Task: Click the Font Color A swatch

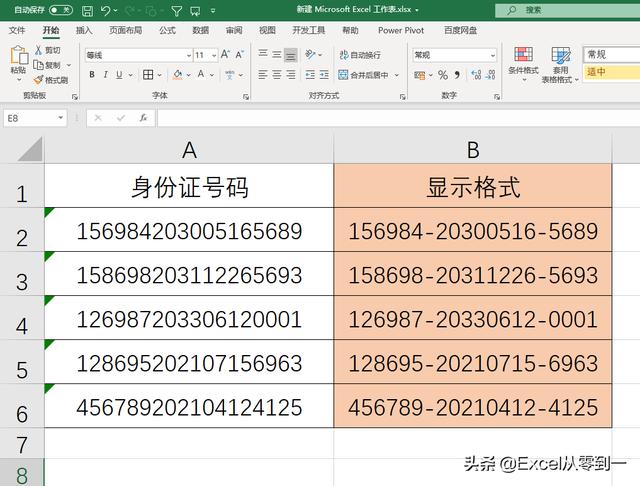Action: tap(201, 75)
